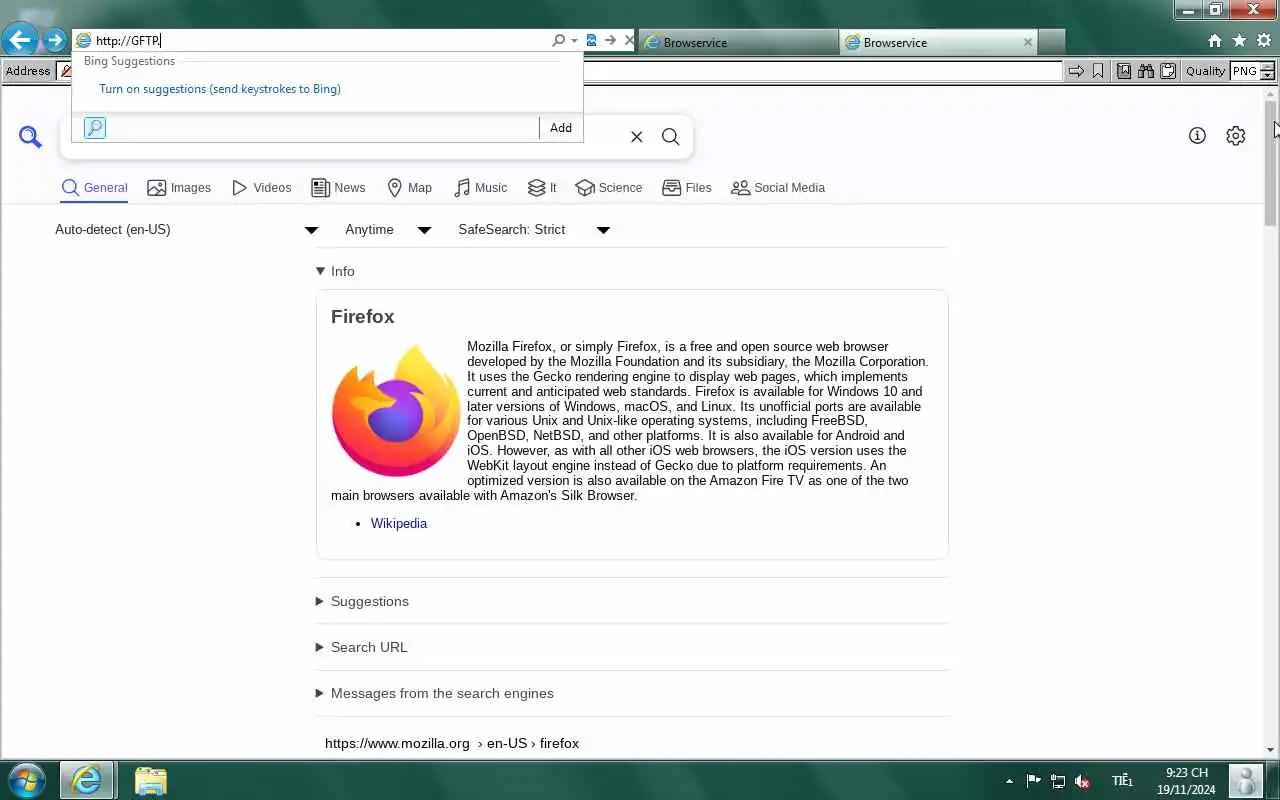Screen dimensions: 1280x800
Task: Open Action Center flag icon
Action: 1033,781
